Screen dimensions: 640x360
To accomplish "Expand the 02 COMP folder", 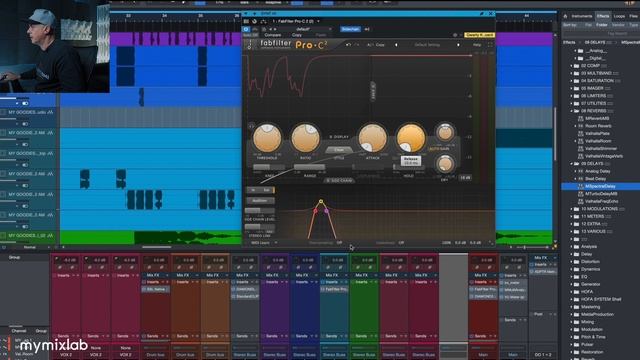I will (x=571, y=66).
